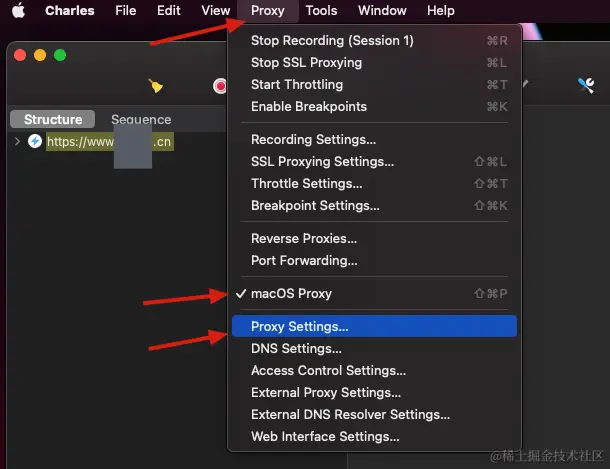The height and width of the screenshot is (469, 610).
Task: Open the View menu
Action: [216, 10]
